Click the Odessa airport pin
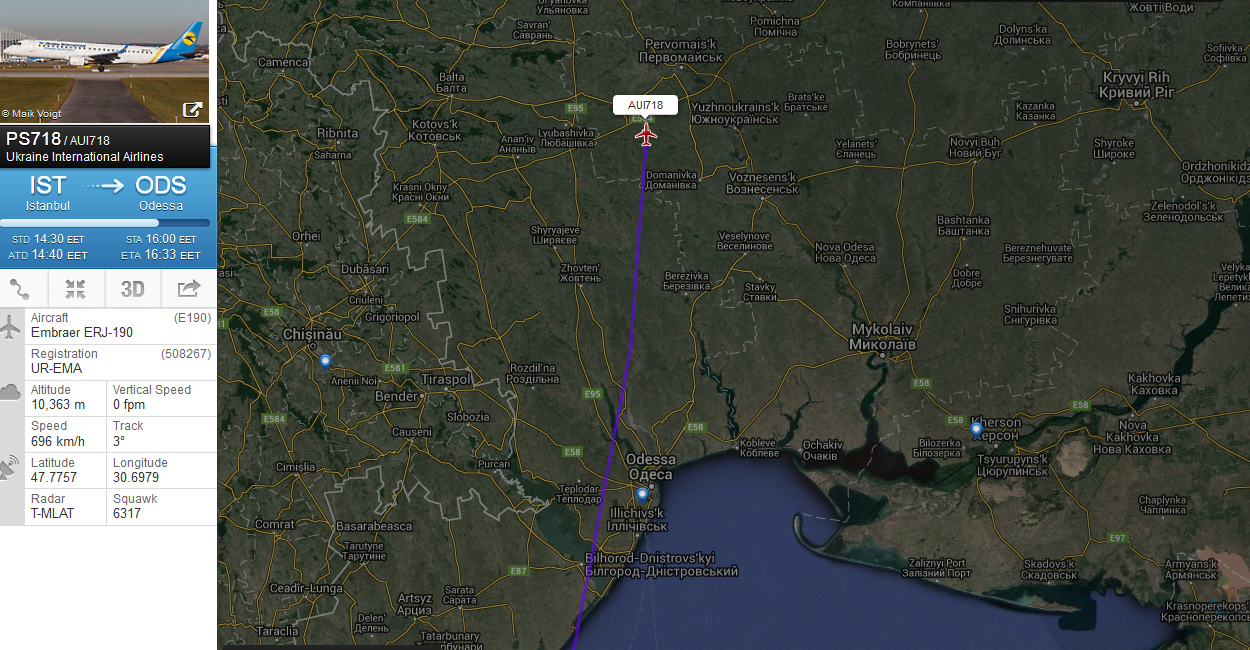The width and height of the screenshot is (1250, 650). (642, 495)
